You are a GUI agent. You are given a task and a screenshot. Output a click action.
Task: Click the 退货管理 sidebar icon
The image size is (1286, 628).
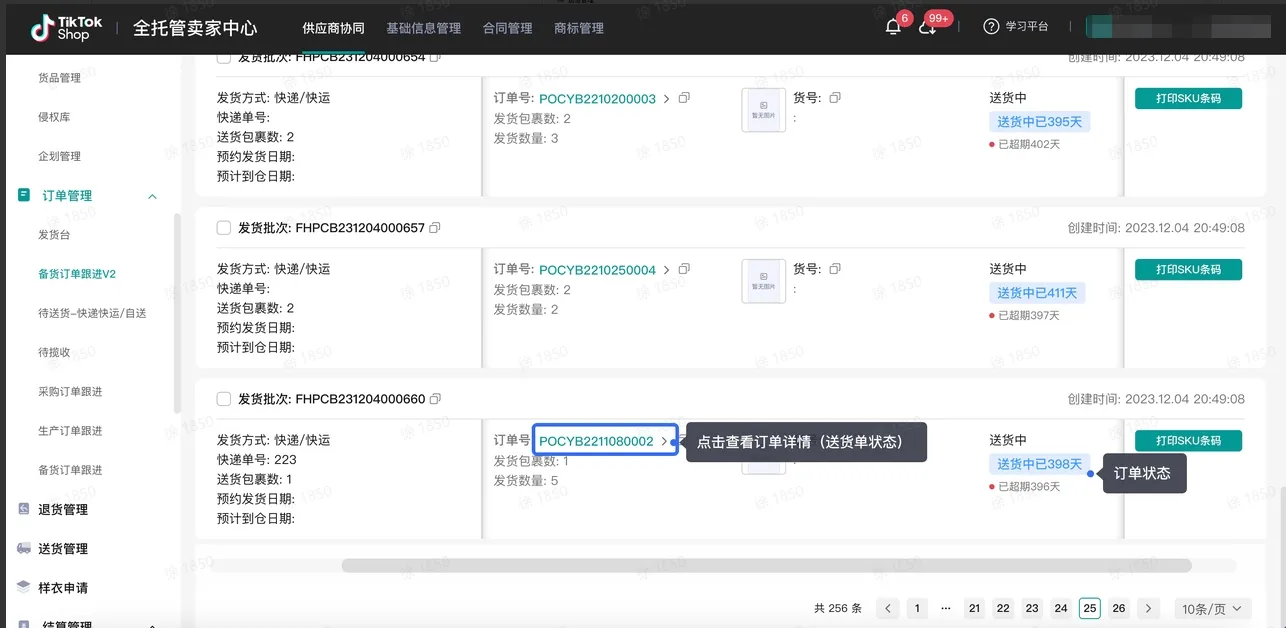24,509
